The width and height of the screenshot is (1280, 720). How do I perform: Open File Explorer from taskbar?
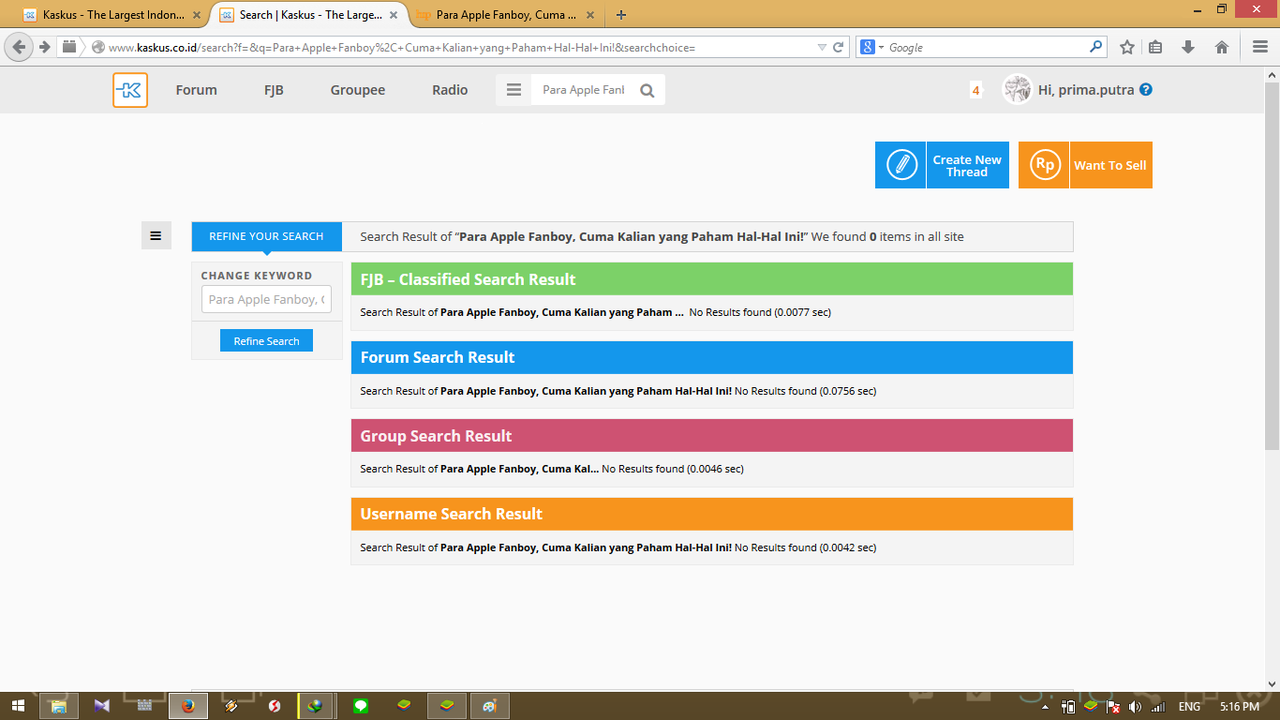click(59, 706)
